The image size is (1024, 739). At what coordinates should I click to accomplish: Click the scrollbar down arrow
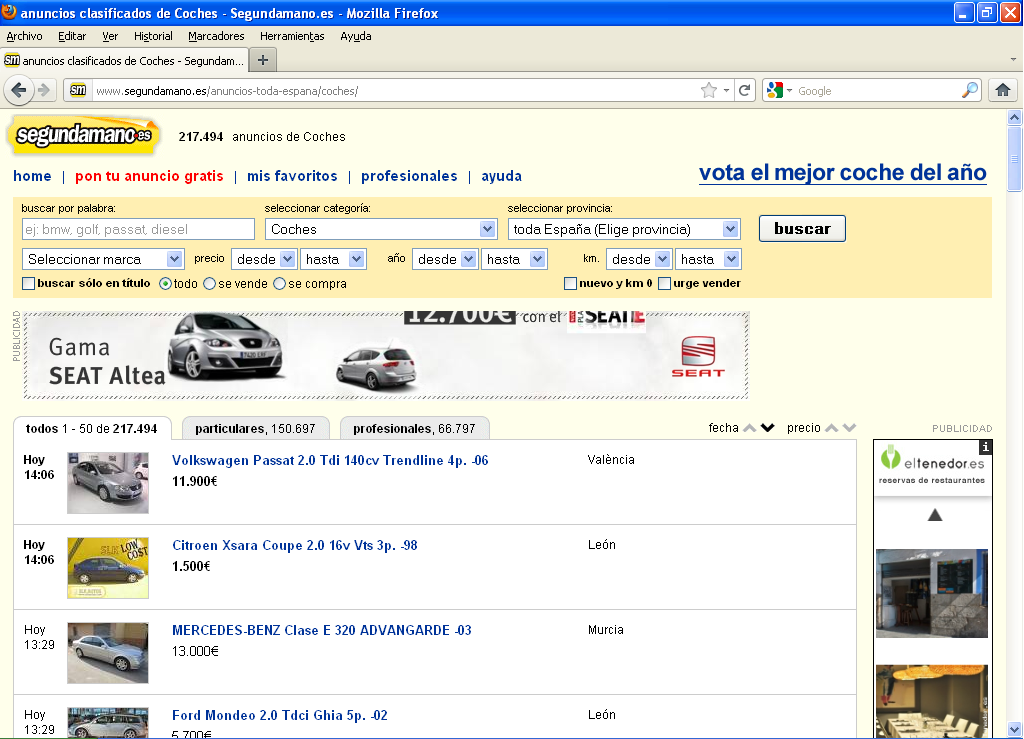click(x=1014, y=729)
